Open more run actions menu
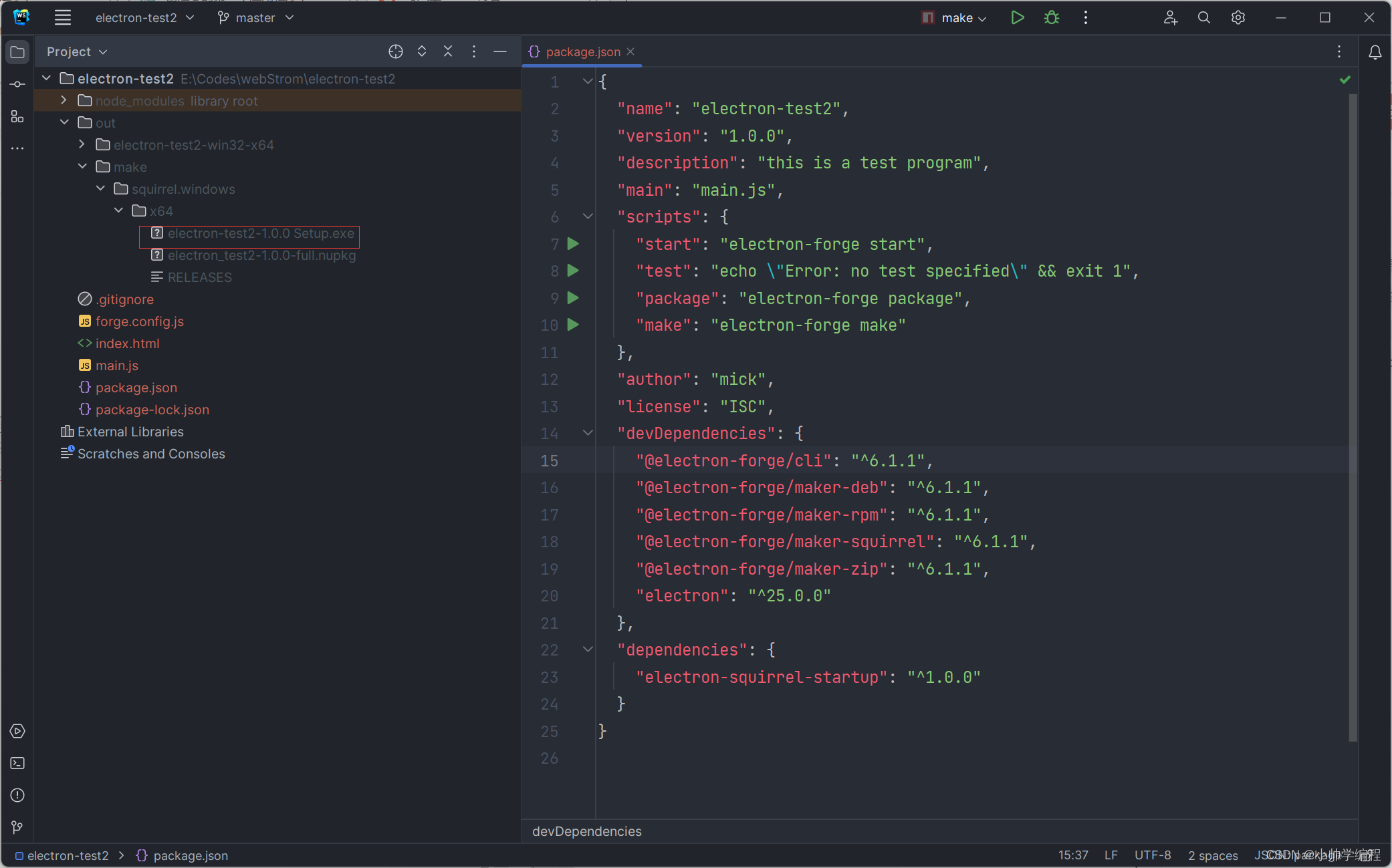1392x868 pixels. click(1086, 18)
